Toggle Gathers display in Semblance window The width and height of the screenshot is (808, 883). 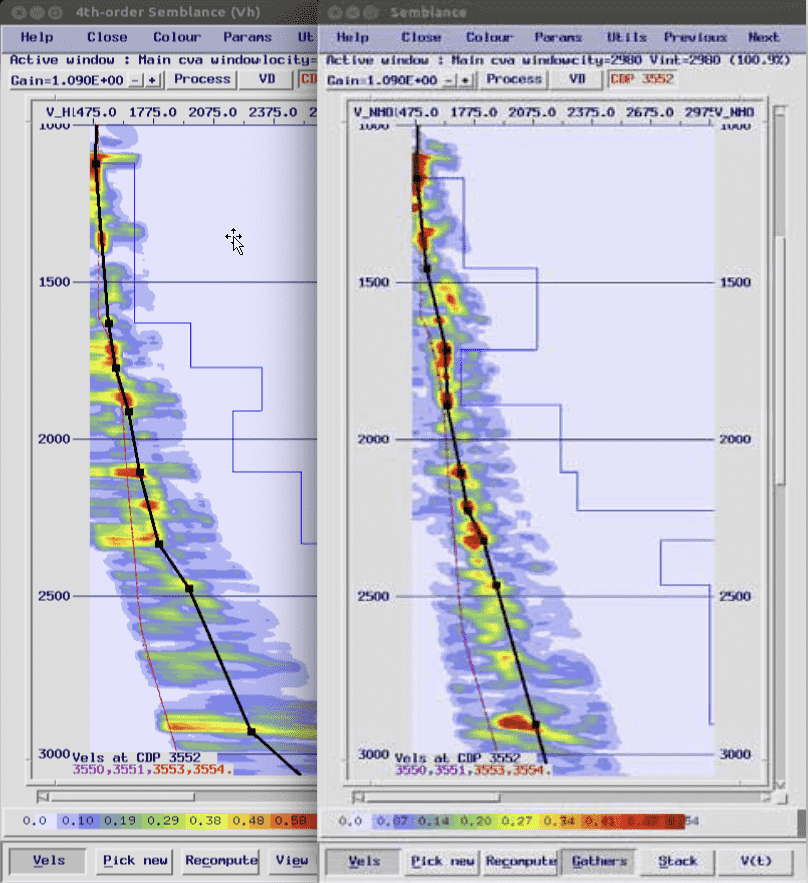[x=600, y=861]
